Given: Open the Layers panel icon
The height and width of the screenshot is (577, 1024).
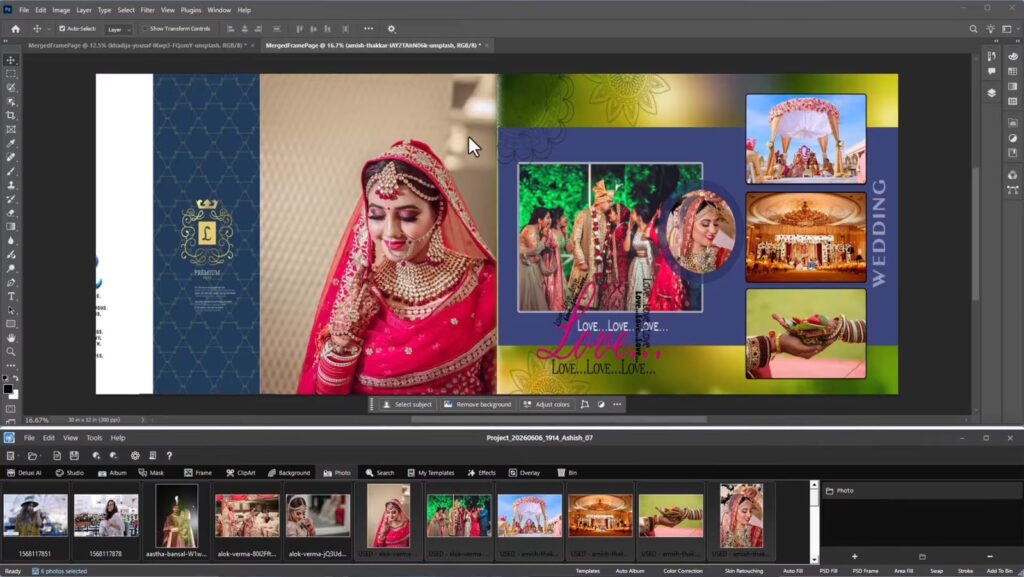Looking at the screenshot, I should tap(991, 93).
